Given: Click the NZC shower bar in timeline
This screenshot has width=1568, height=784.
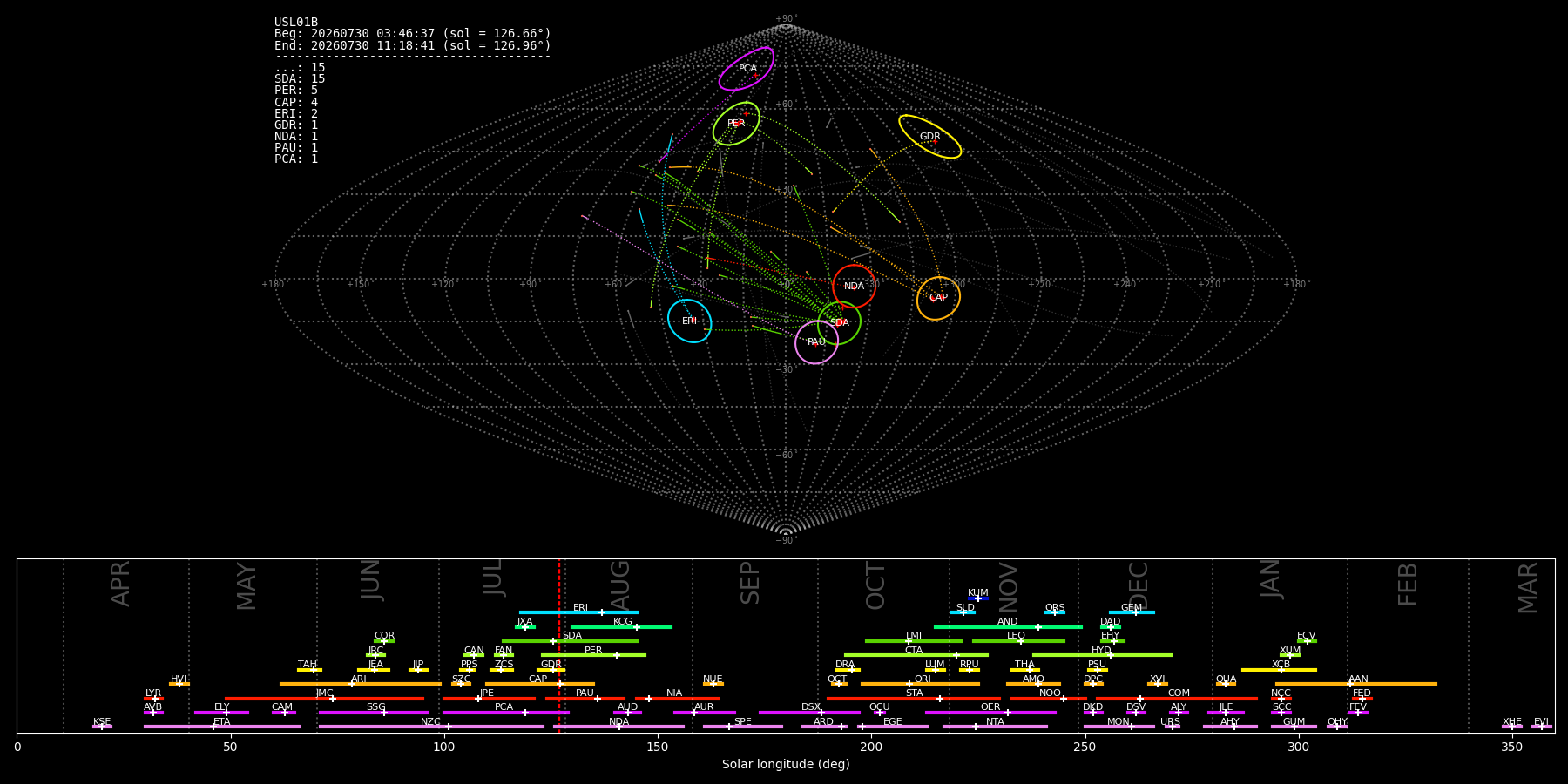Looking at the screenshot, I should 431,727.
